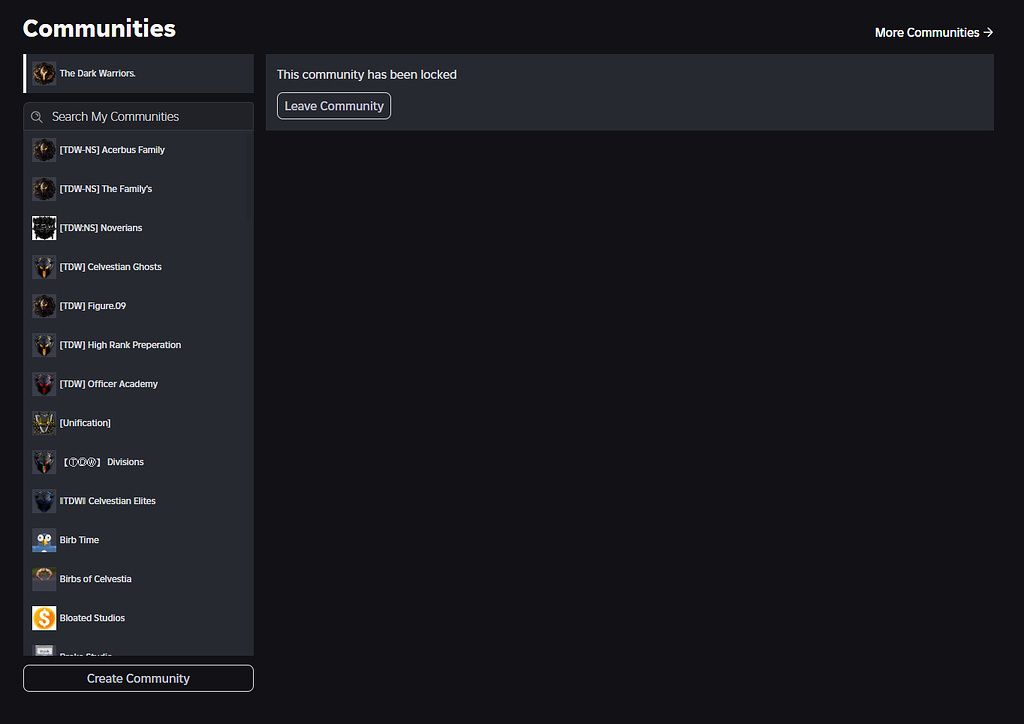The image size is (1024, 724).
Task: Open the More Communities link
Action: click(934, 33)
